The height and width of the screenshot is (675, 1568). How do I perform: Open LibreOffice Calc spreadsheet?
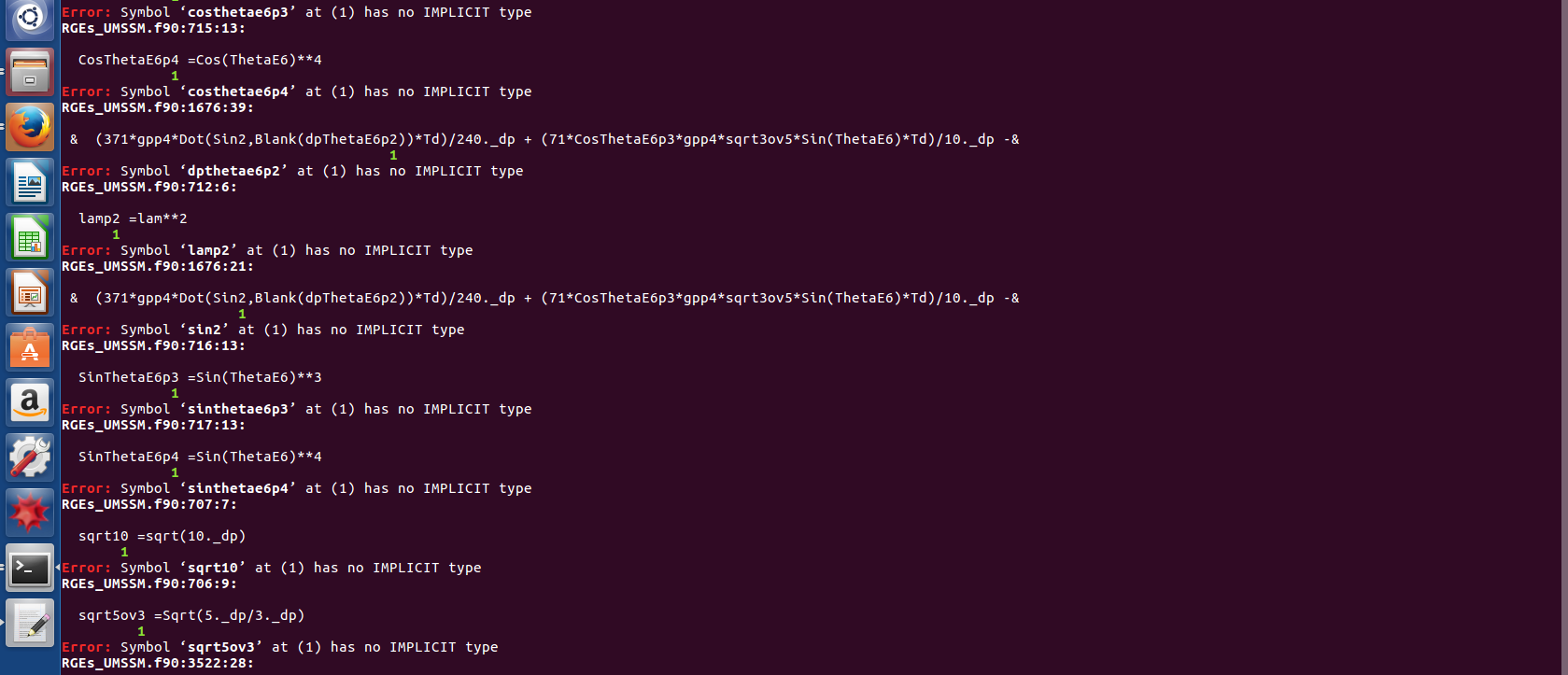coord(29,237)
